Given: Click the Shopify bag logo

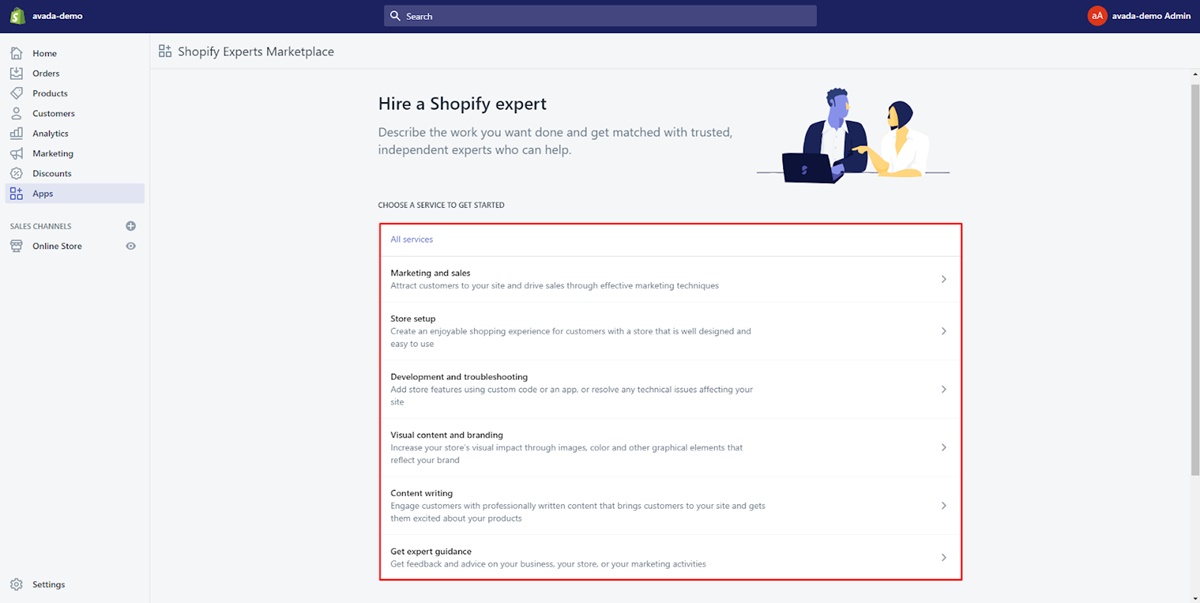Looking at the screenshot, I should pyautogui.click(x=17, y=16).
